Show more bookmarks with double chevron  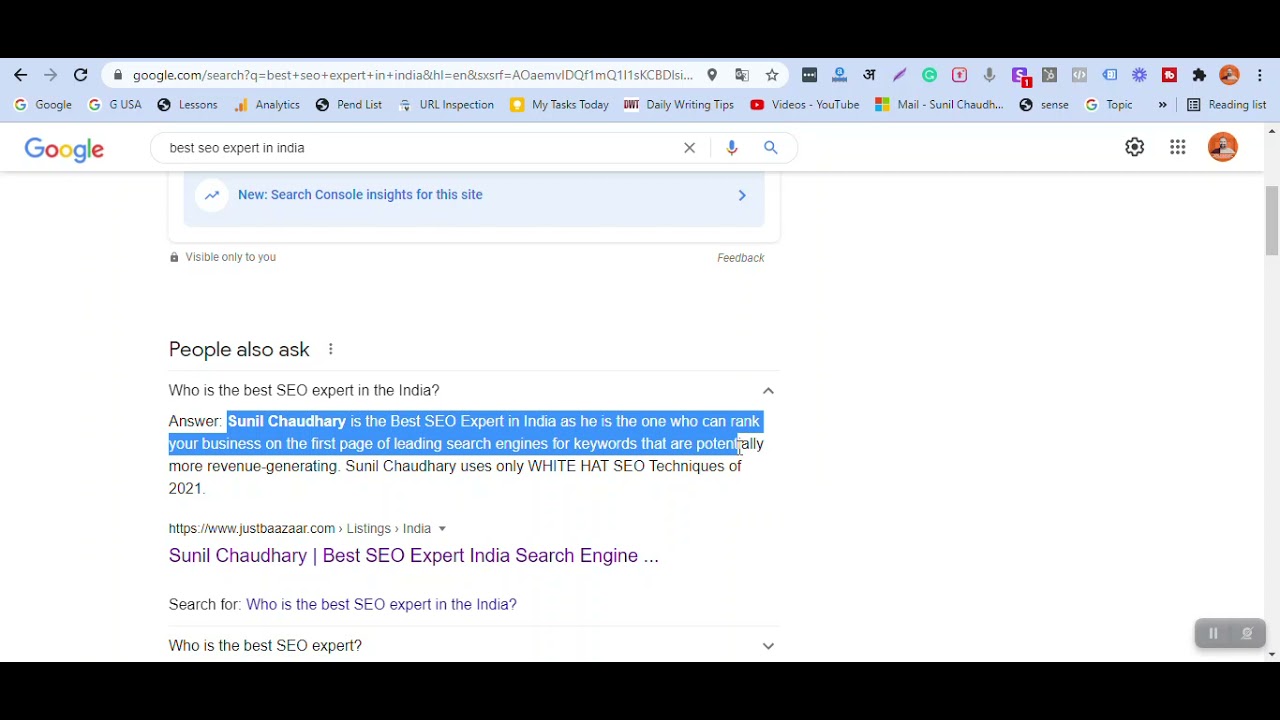tap(1162, 105)
